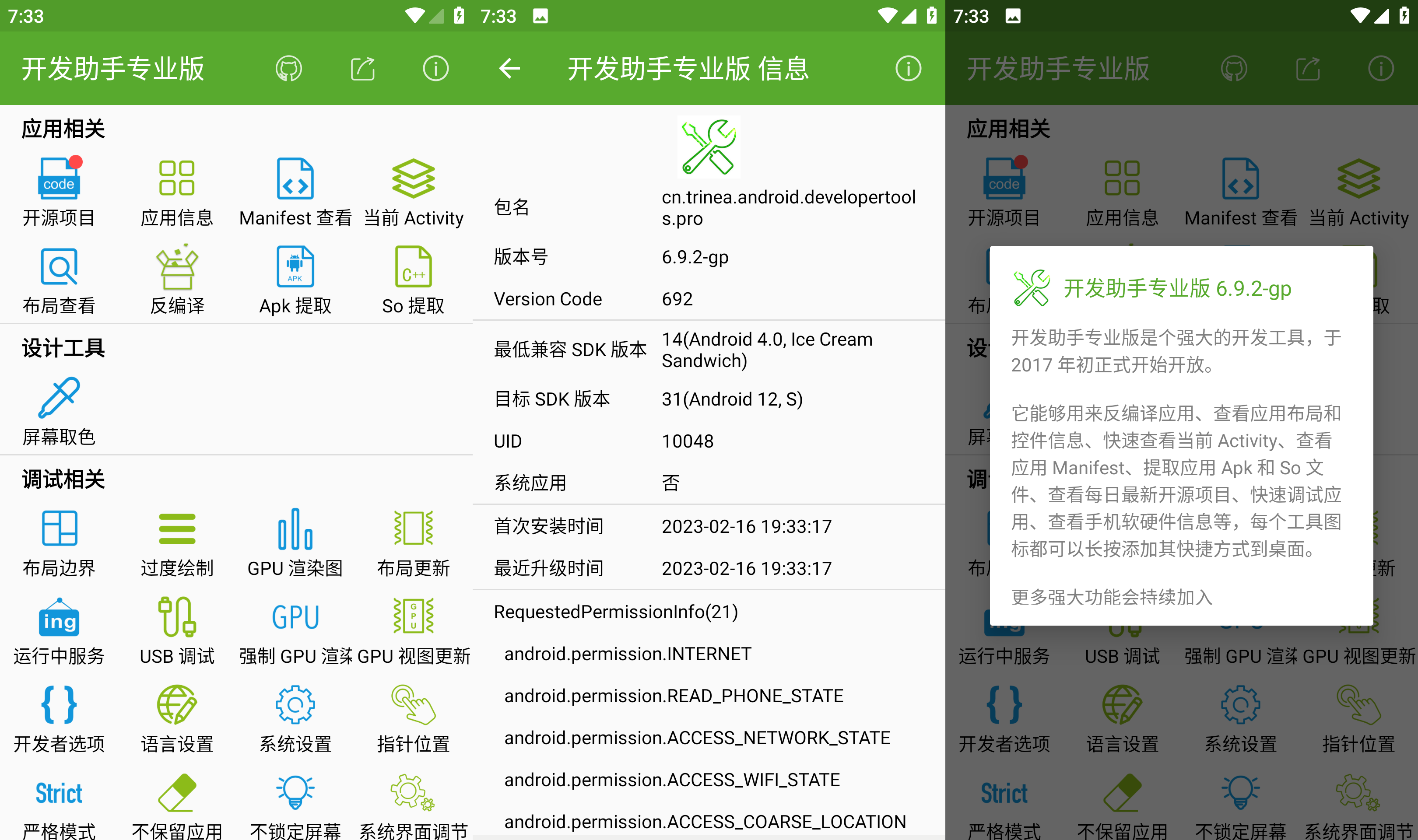This screenshot has height=840, width=1418.
Task: Open Manifest 查看 tool in left screen
Action: (295, 192)
